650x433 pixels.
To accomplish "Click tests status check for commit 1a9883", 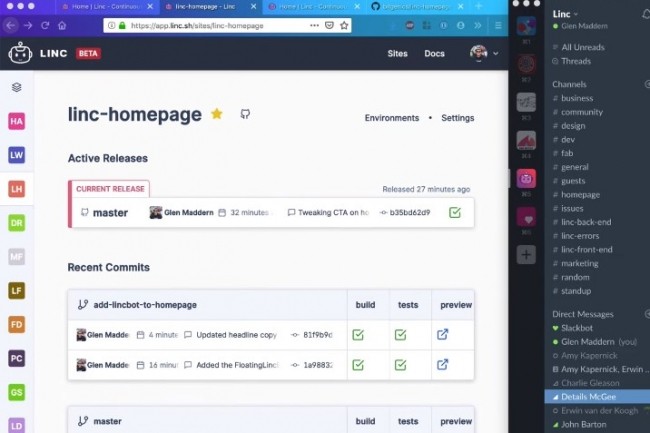I will point(400,365).
